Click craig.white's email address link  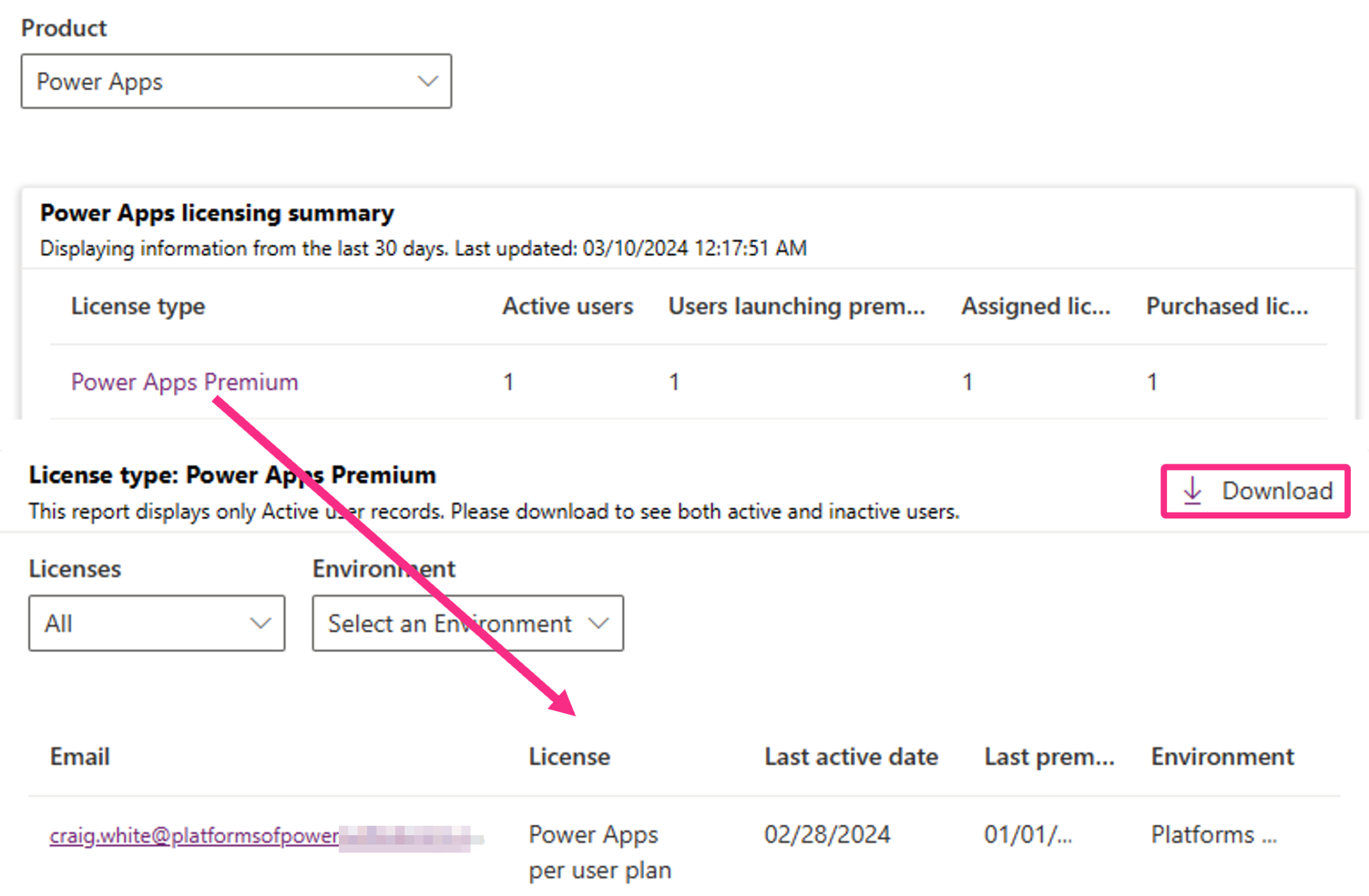(194, 835)
